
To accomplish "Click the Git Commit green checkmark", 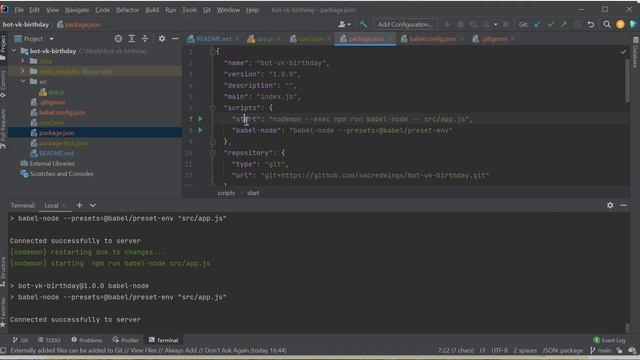I will [x=551, y=24].
